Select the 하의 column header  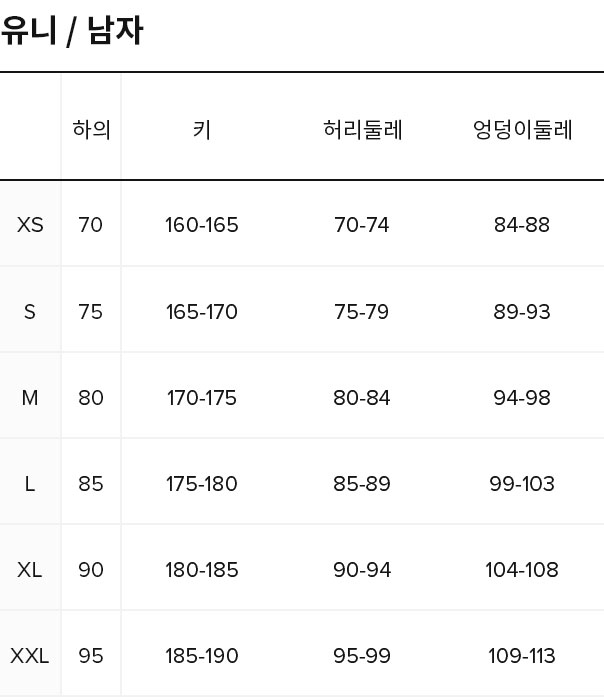pyautogui.click(x=91, y=130)
